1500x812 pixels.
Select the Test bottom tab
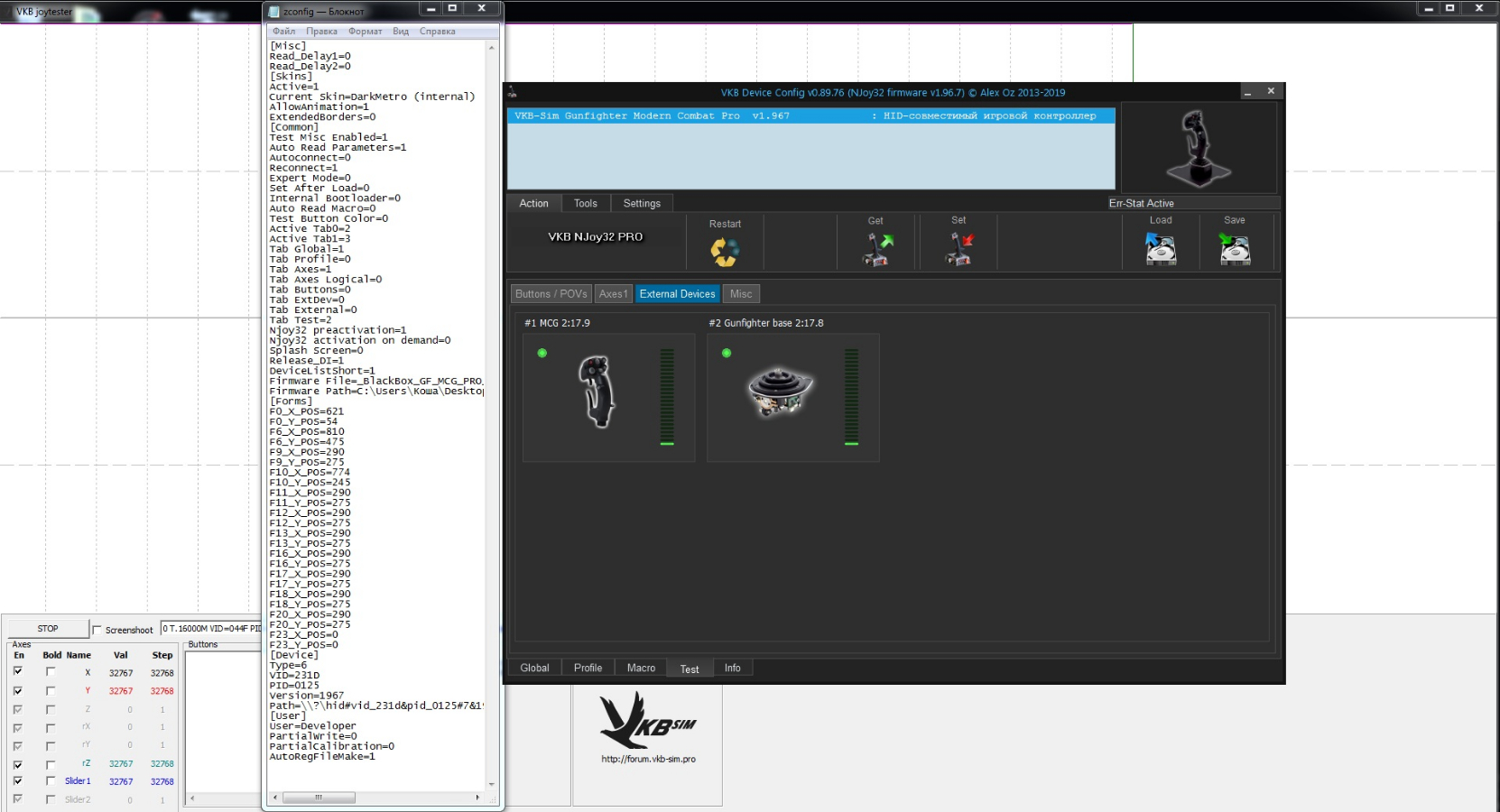[690, 669]
